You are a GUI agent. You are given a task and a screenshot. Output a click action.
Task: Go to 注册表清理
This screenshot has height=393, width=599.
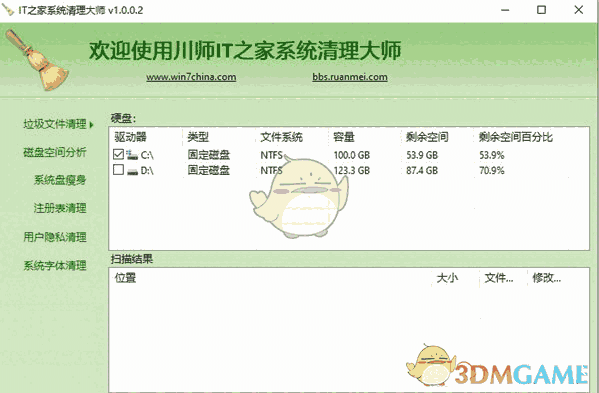click(60, 208)
